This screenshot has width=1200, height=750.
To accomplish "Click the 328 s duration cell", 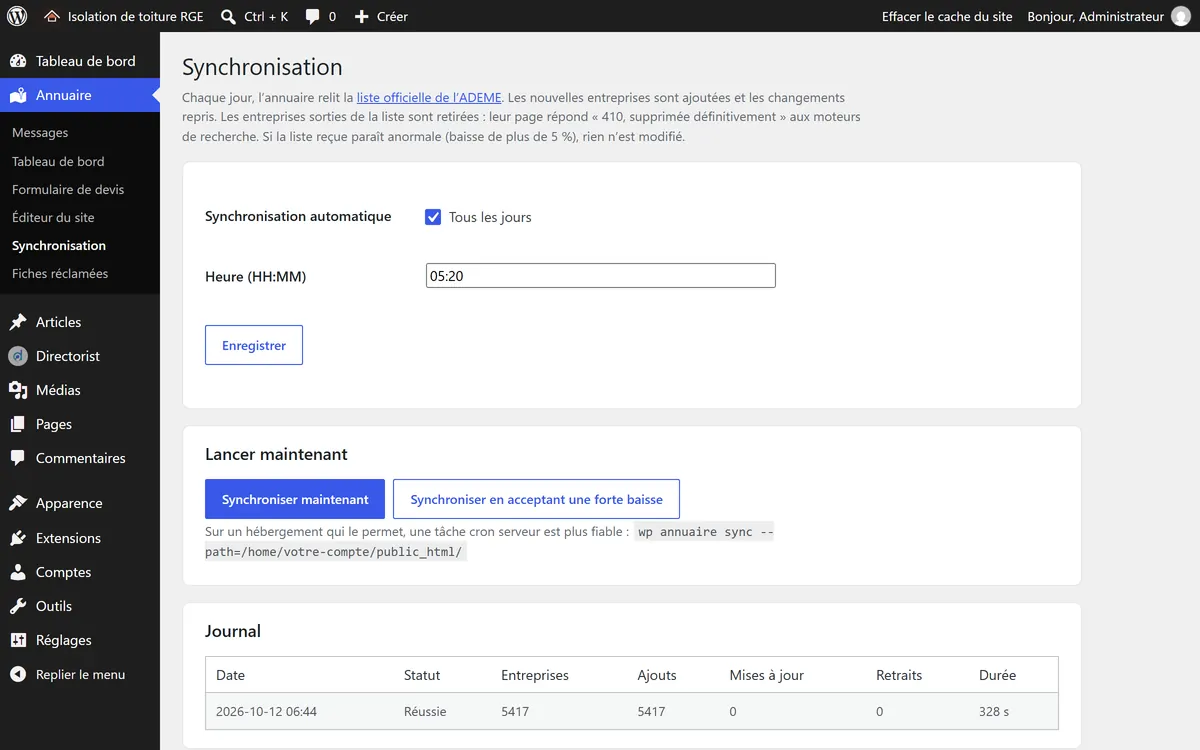I will pos(995,712).
